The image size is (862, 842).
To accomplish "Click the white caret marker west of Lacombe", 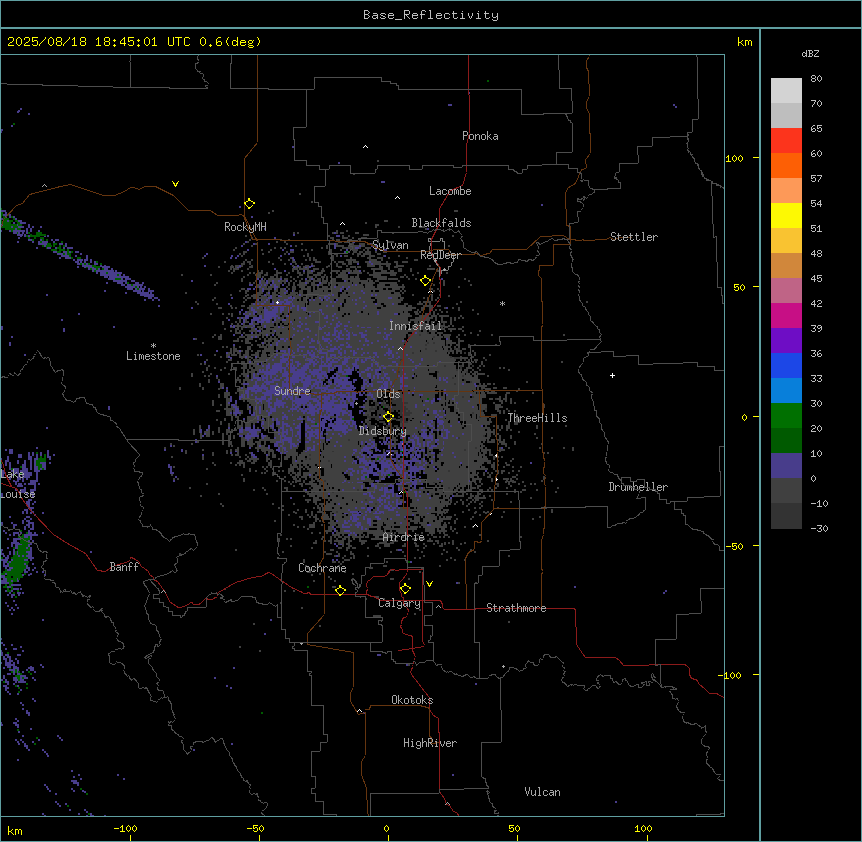I will 397,198.
